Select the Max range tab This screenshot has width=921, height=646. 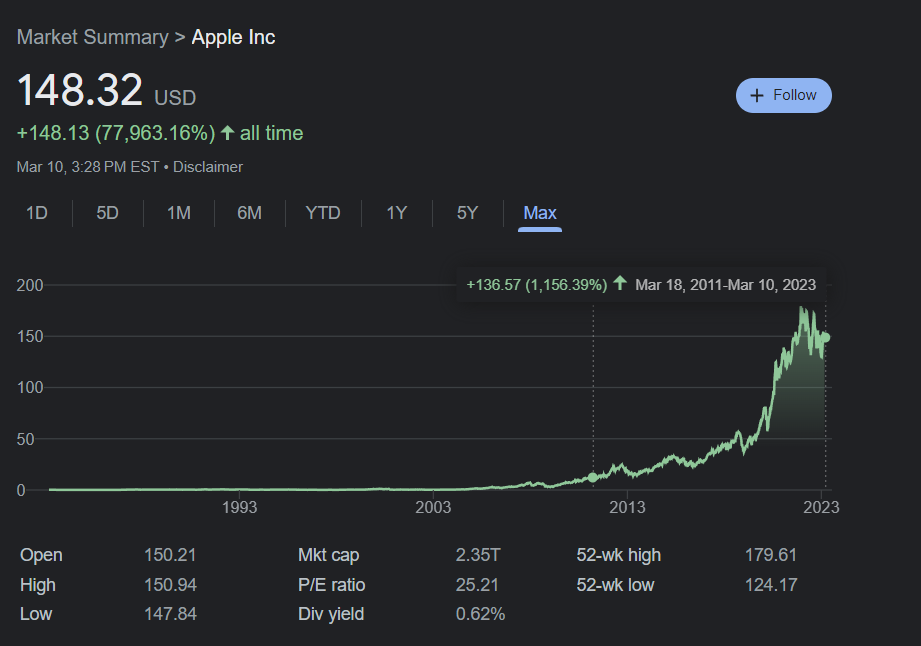click(540, 213)
